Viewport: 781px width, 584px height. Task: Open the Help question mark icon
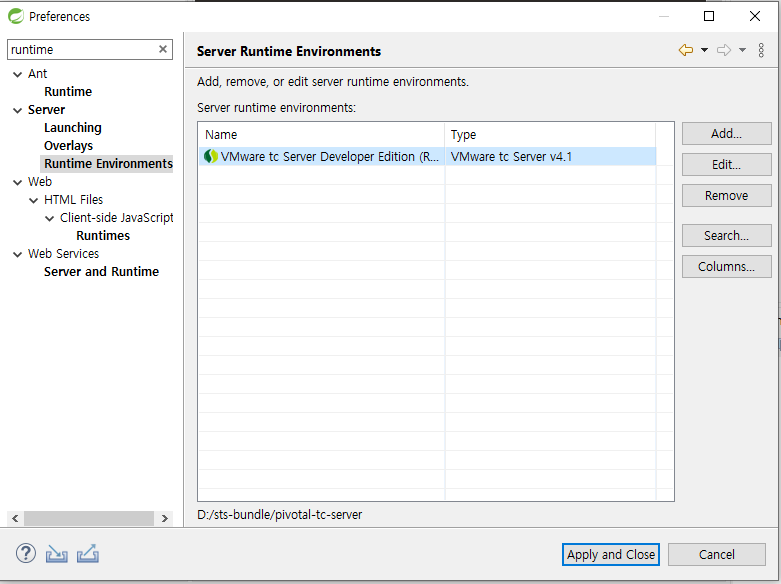pos(25,553)
